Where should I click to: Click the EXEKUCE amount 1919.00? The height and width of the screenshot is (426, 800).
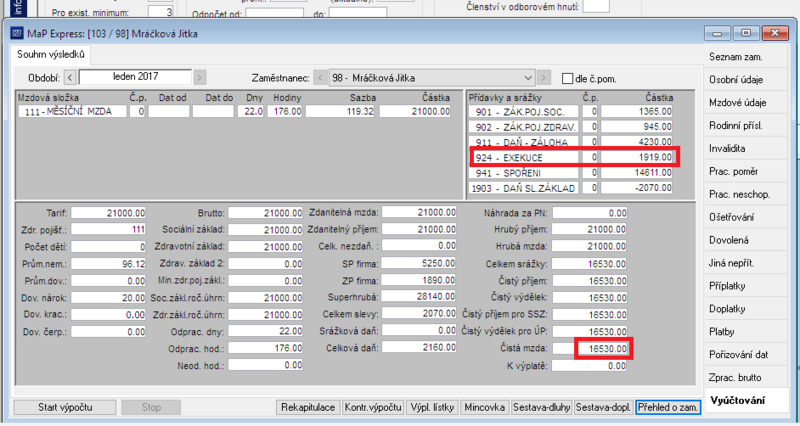636,157
